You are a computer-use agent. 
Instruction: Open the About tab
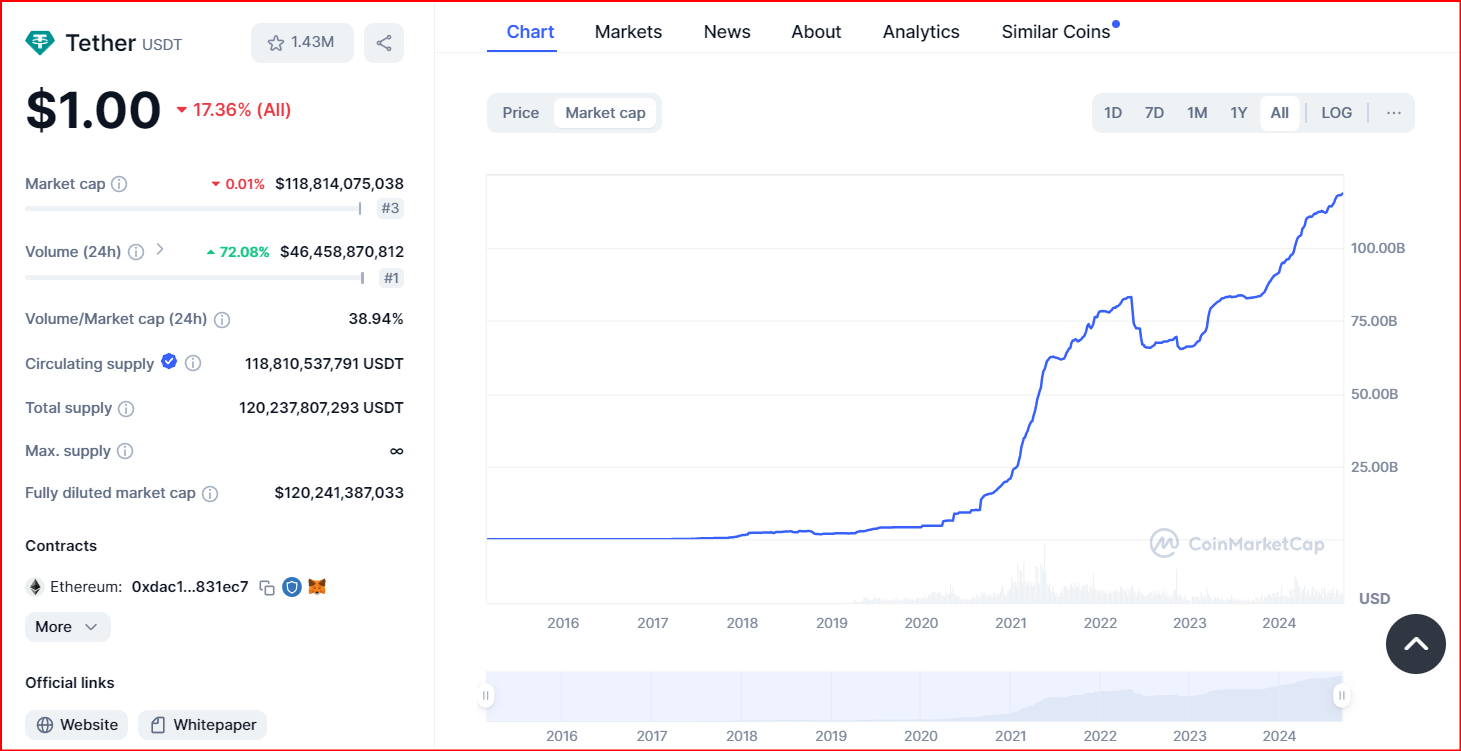pos(816,32)
